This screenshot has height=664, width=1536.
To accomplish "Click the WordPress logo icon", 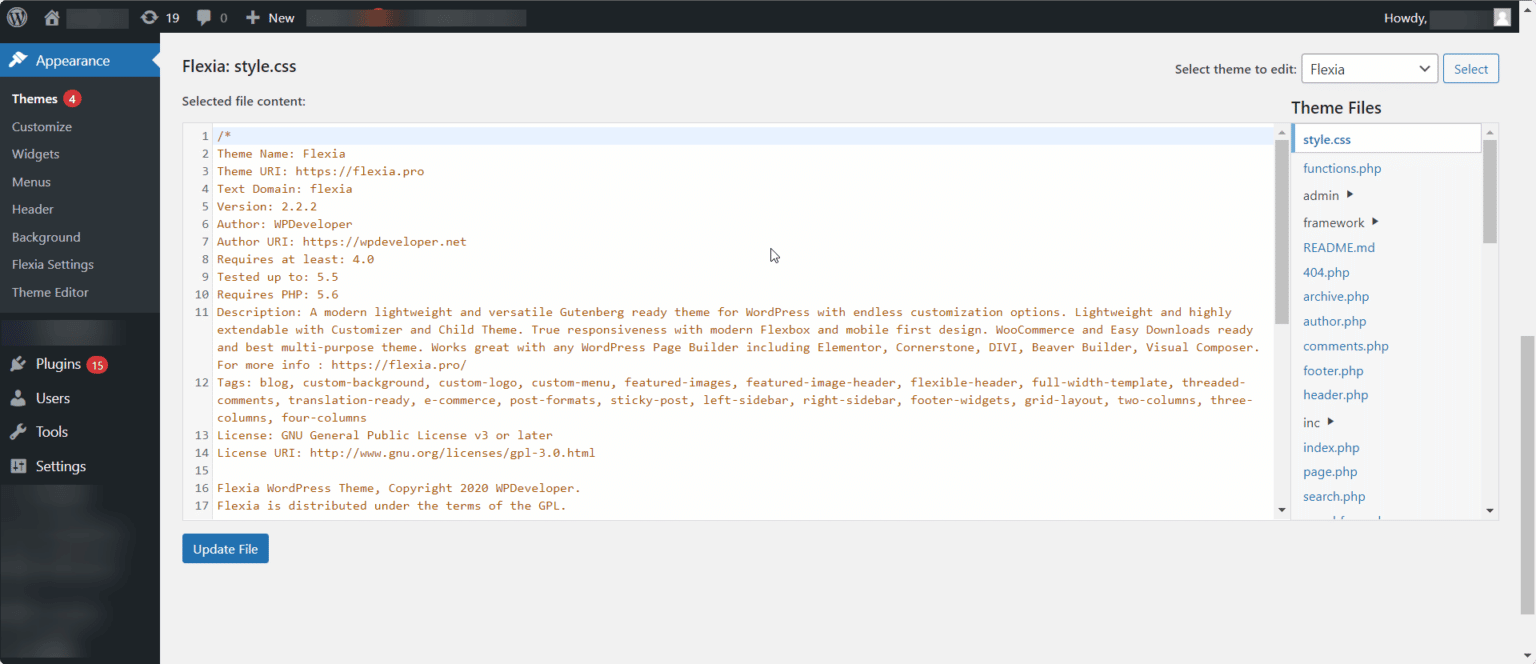I will [x=18, y=17].
